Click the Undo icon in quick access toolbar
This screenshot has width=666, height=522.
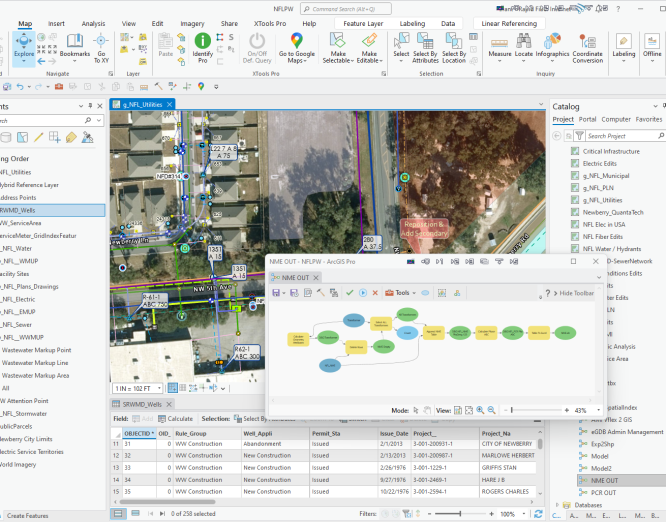coord(20,87)
